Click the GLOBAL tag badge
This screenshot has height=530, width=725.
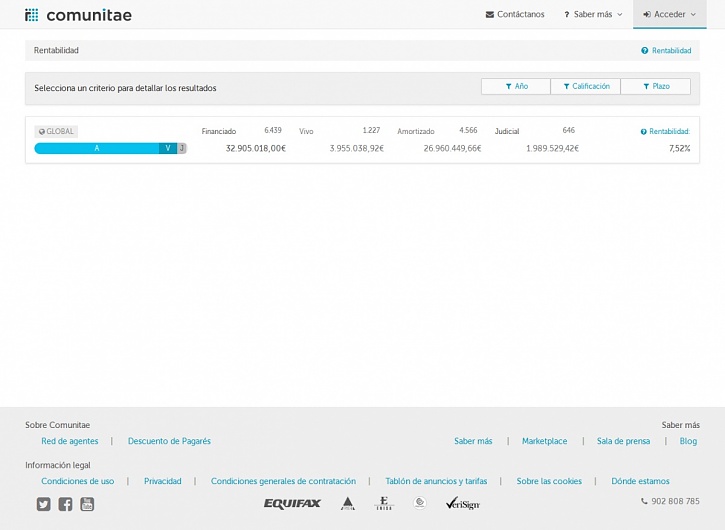point(56,131)
